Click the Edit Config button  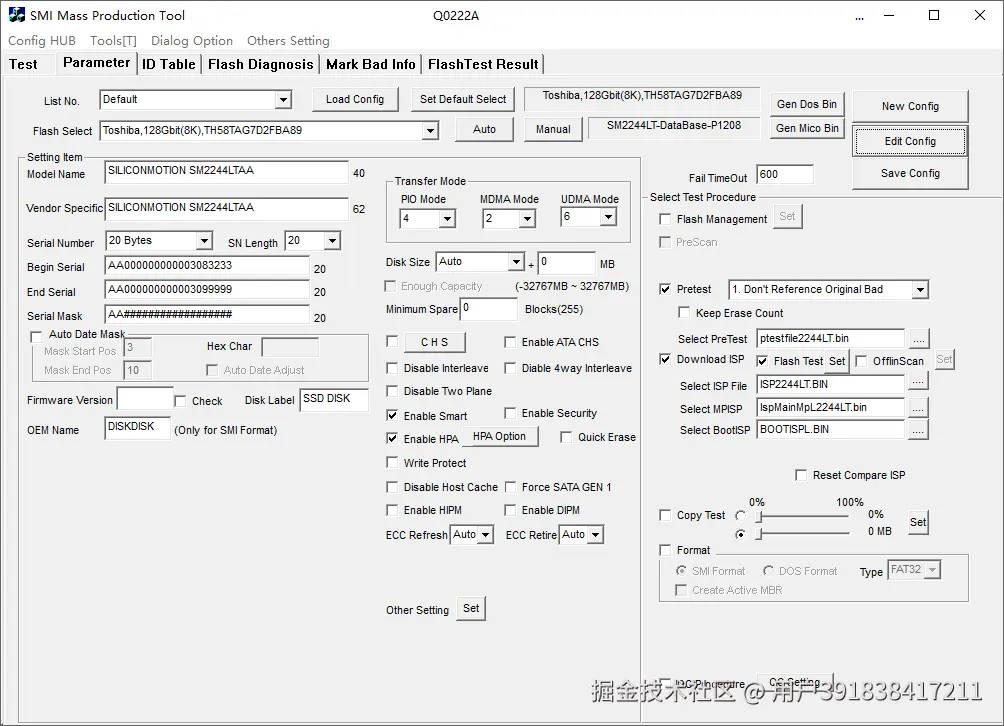(910, 141)
